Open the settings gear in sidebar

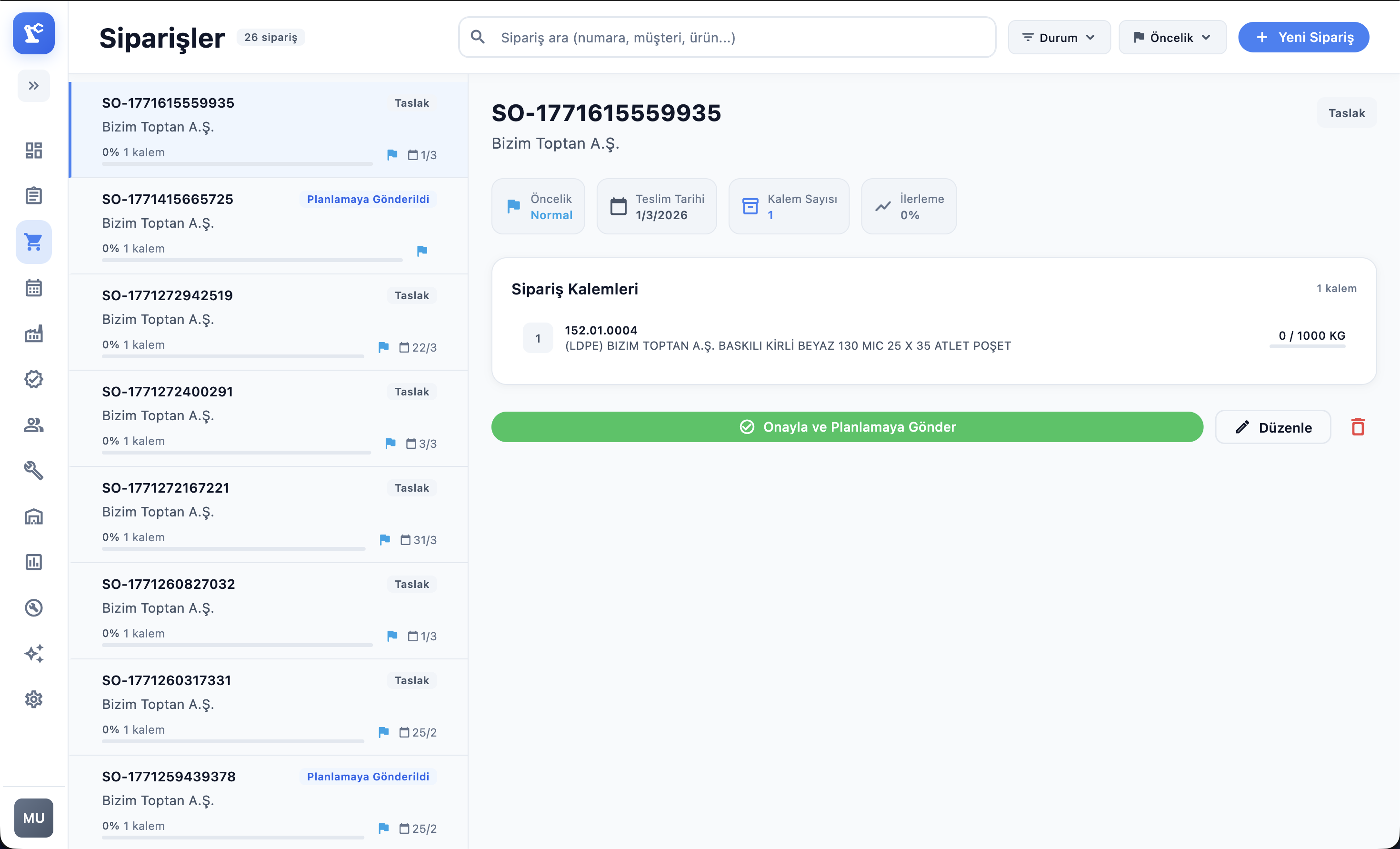click(x=33, y=699)
